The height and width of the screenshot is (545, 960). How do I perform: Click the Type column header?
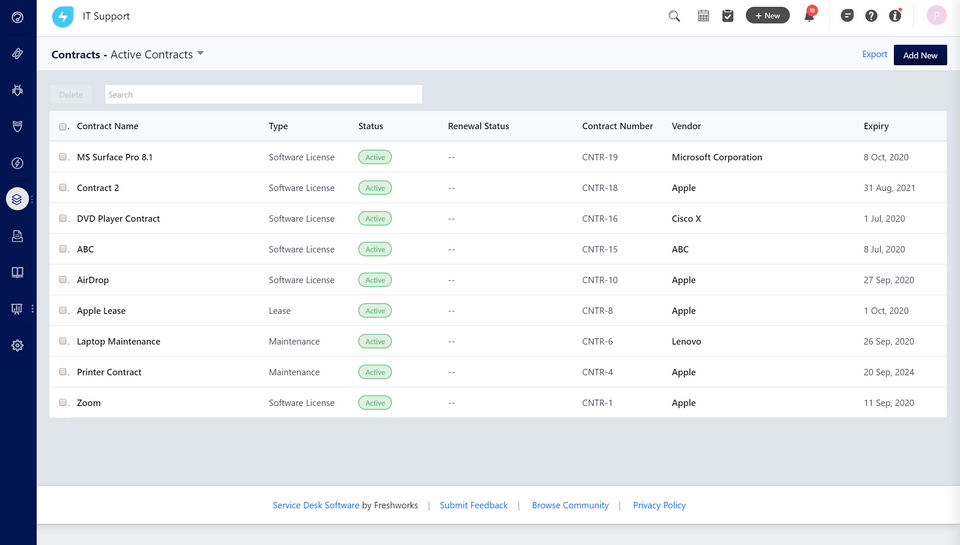[278, 126]
